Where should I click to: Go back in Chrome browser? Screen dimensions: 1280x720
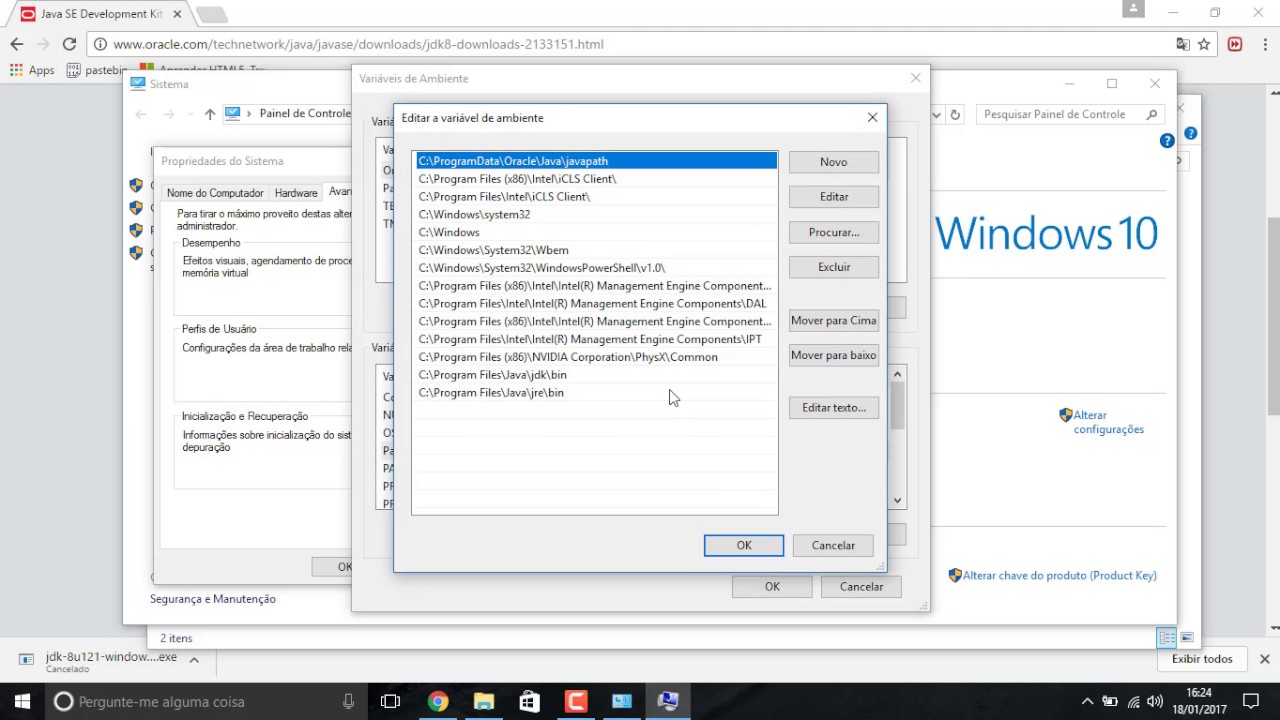[17, 44]
